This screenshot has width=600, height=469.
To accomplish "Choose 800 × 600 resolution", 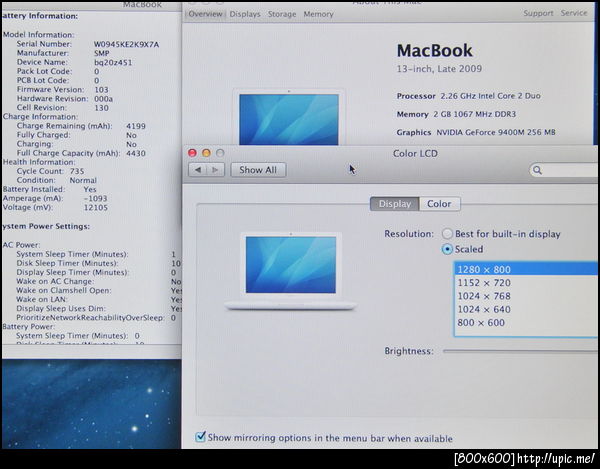I will click(x=526, y=322).
